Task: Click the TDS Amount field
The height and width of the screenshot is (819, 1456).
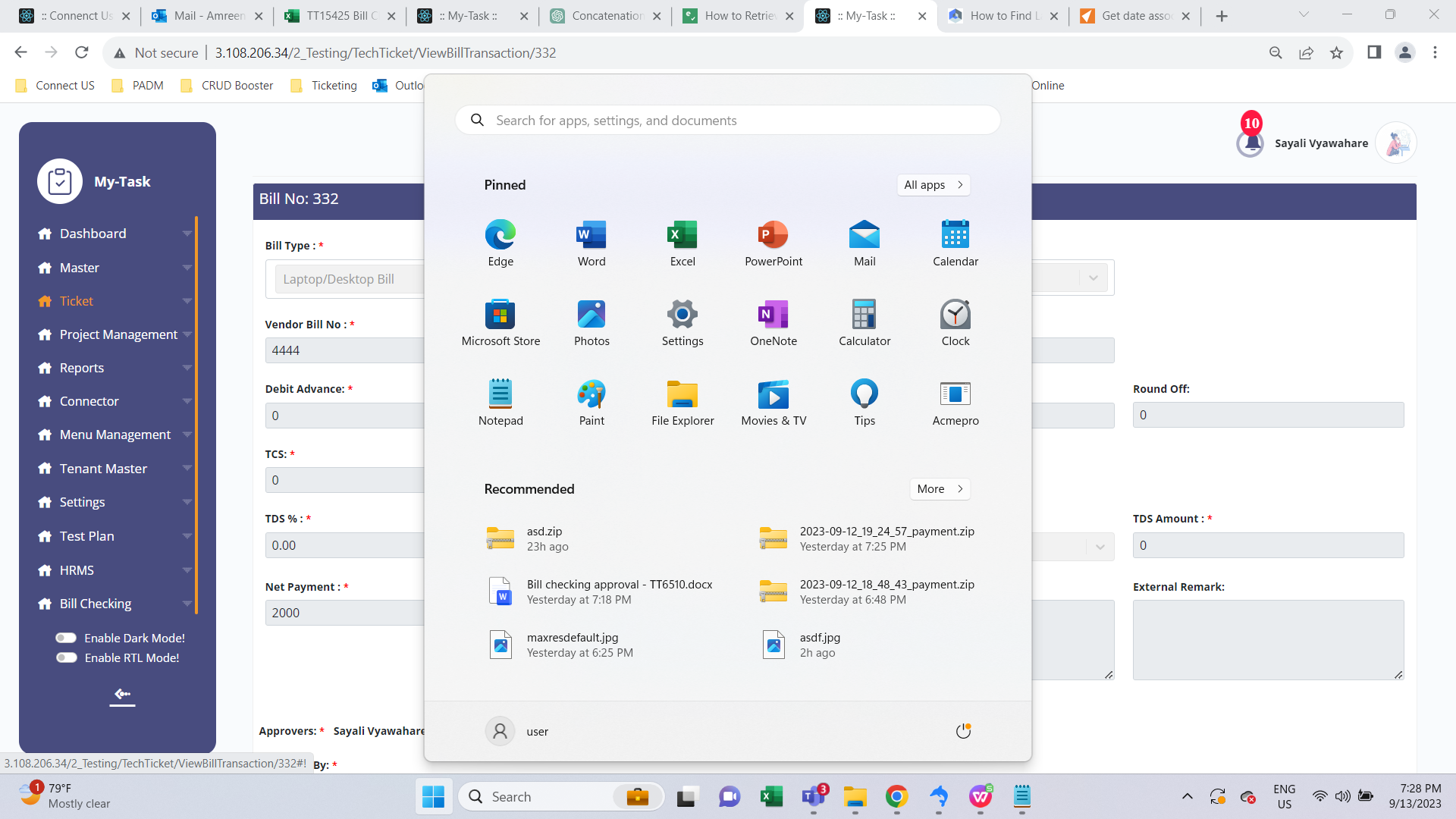Action: (x=1268, y=545)
